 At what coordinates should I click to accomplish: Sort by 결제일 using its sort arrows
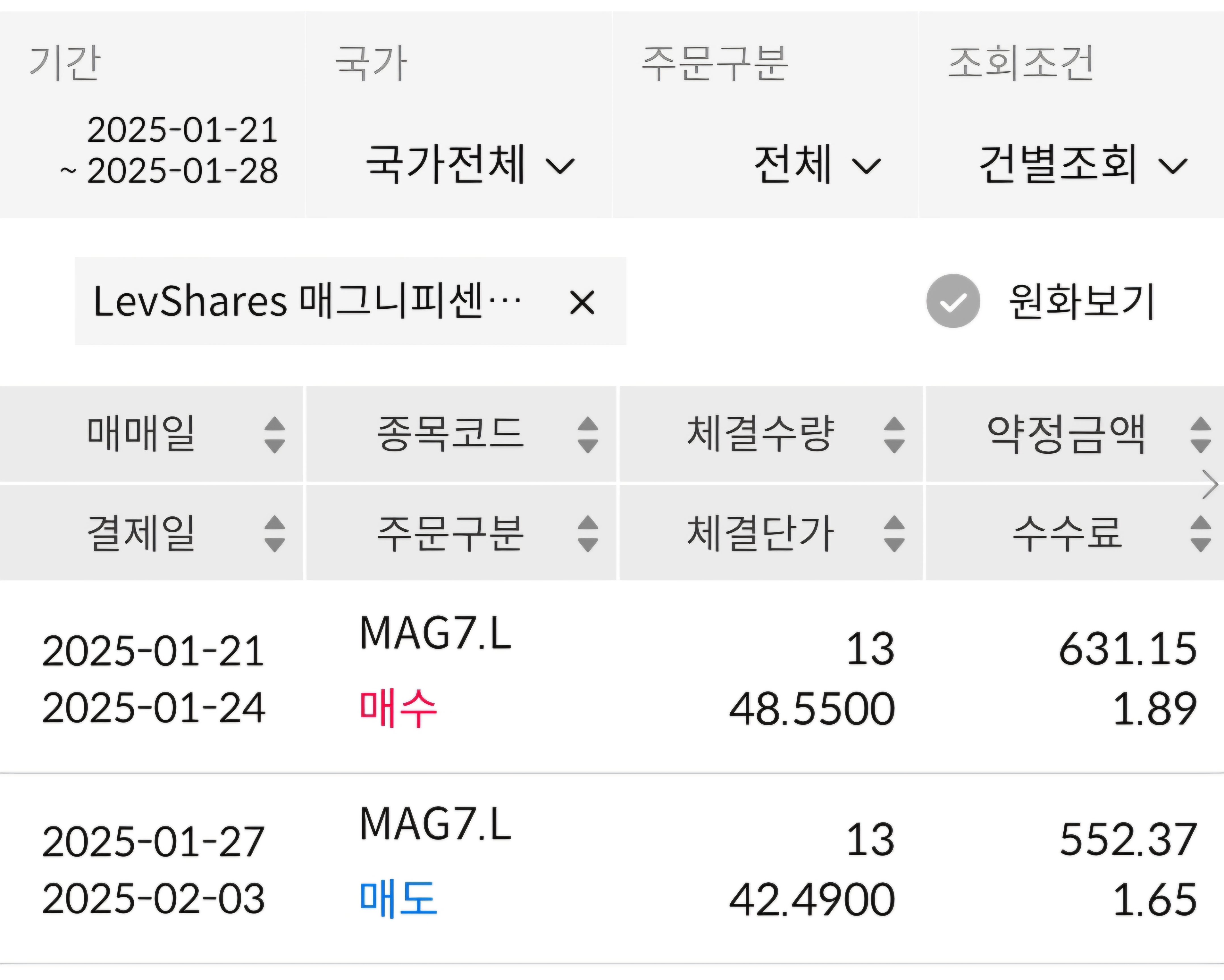(274, 534)
